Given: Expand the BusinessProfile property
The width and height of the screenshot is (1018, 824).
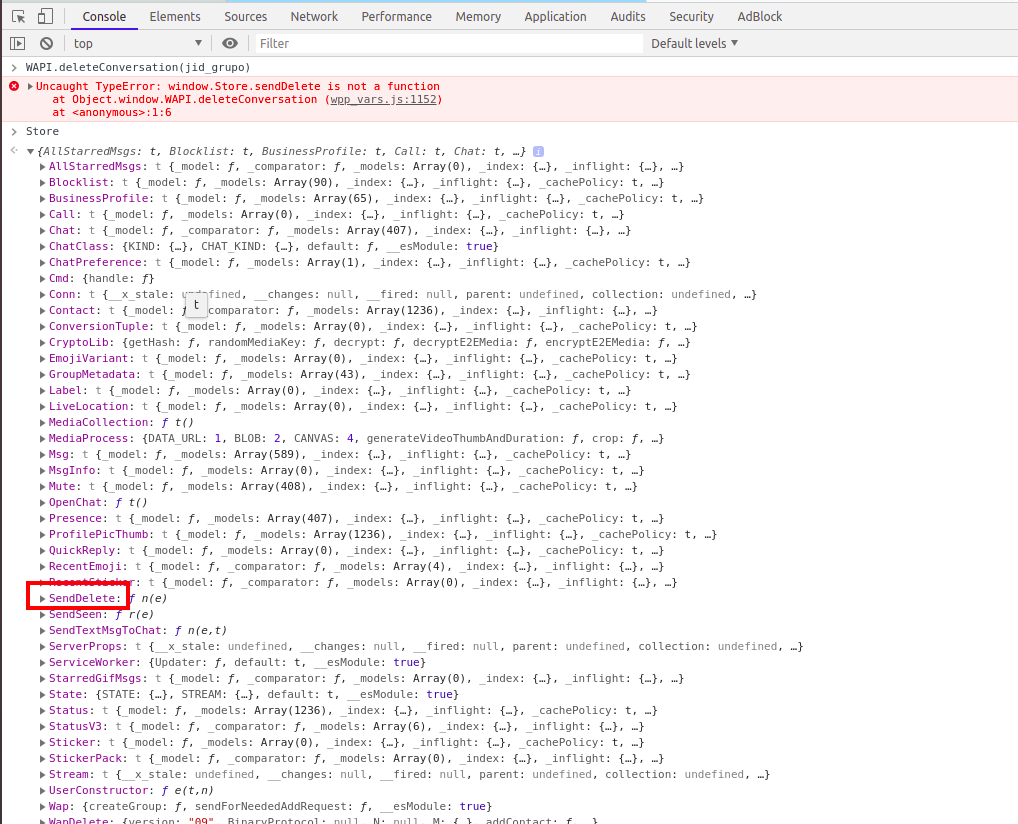Looking at the screenshot, I should coord(43,199).
